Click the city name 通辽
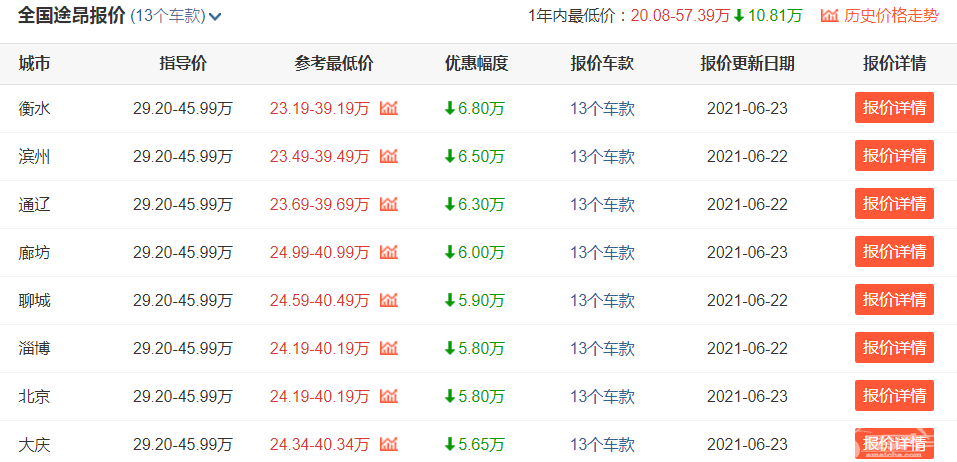This screenshot has width=957, height=462. pos(34,205)
